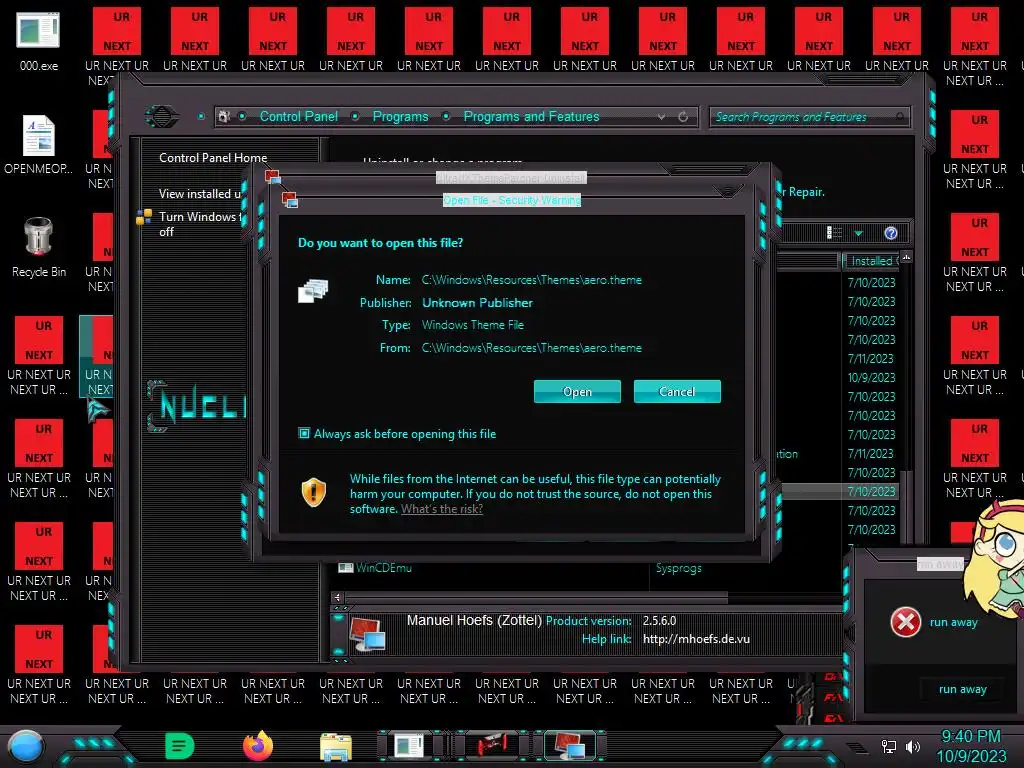Viewport: 1024px width, 768px height.
Task: Click the Sysprogs publisher cell
Action: (679, 568)
